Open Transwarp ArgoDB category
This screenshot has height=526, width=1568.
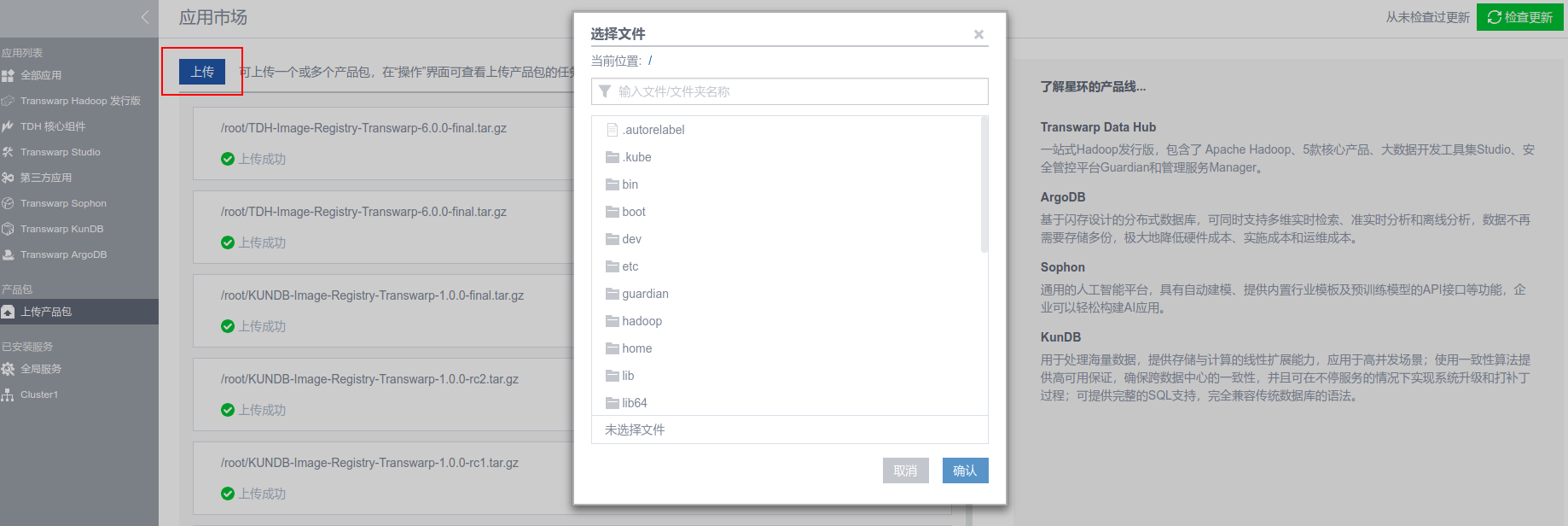(x=63, y=254)
